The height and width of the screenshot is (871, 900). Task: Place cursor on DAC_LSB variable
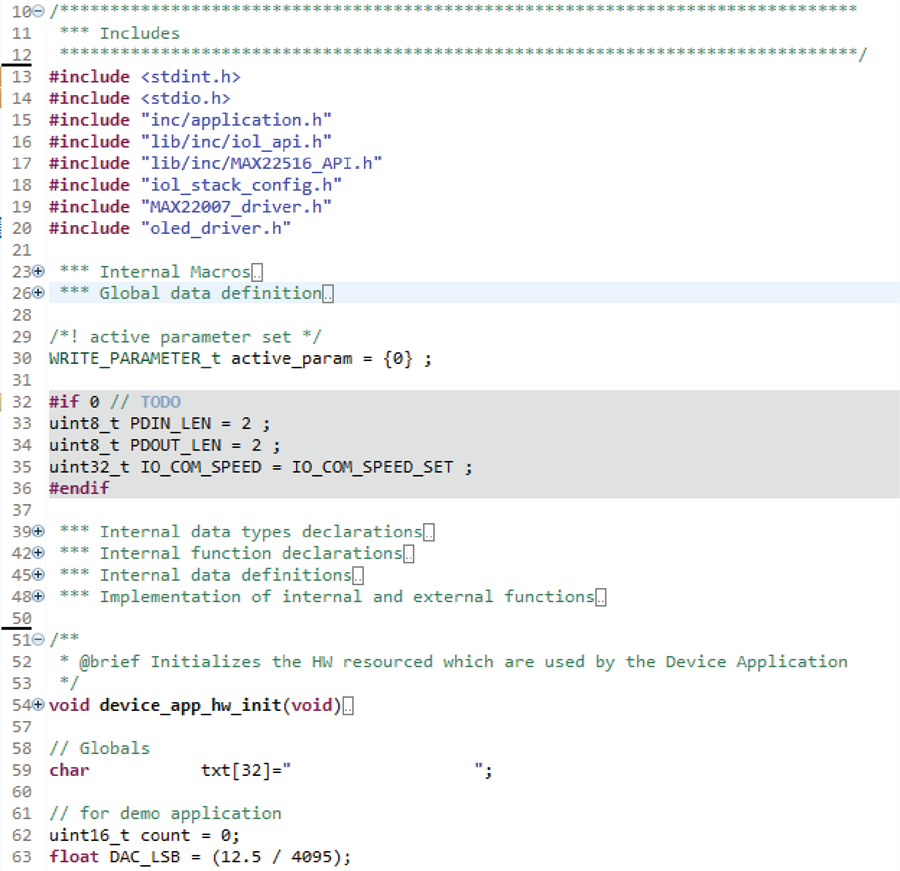tap(145, 857)
